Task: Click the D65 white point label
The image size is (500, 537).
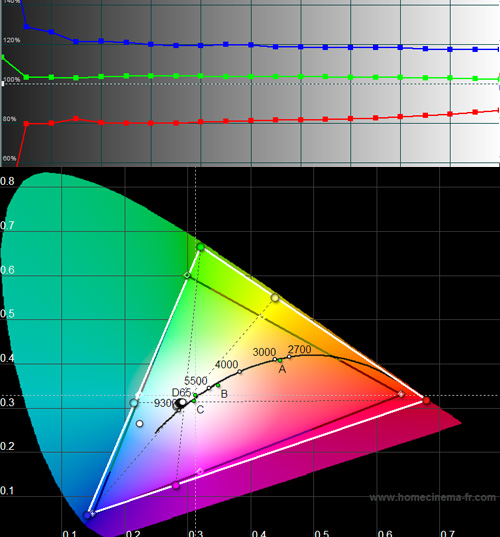Action: pyautogui.click(x=181, y=392)
